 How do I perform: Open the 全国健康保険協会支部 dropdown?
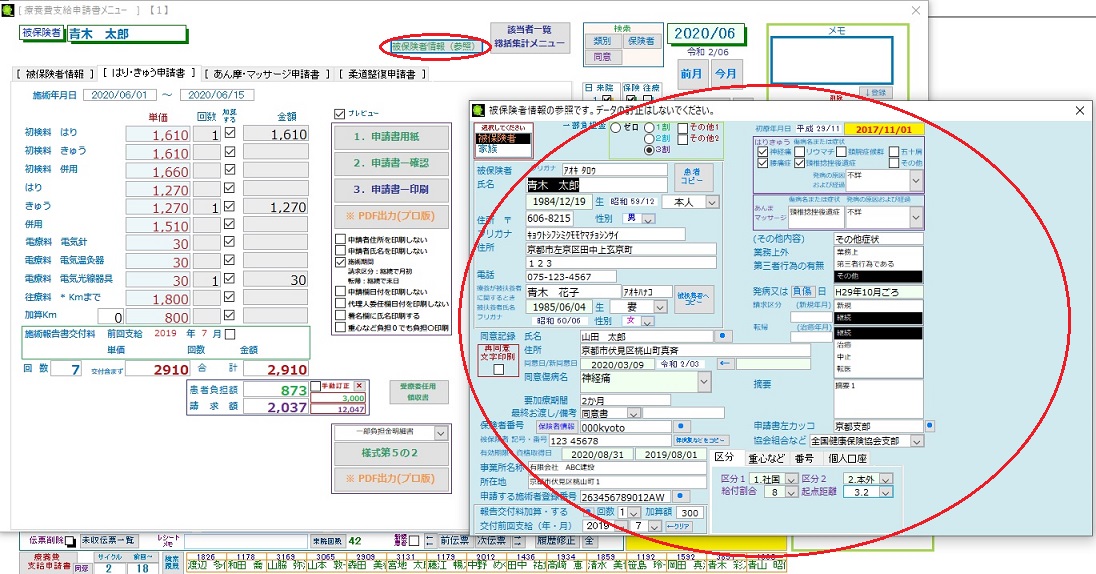point(917,441)
